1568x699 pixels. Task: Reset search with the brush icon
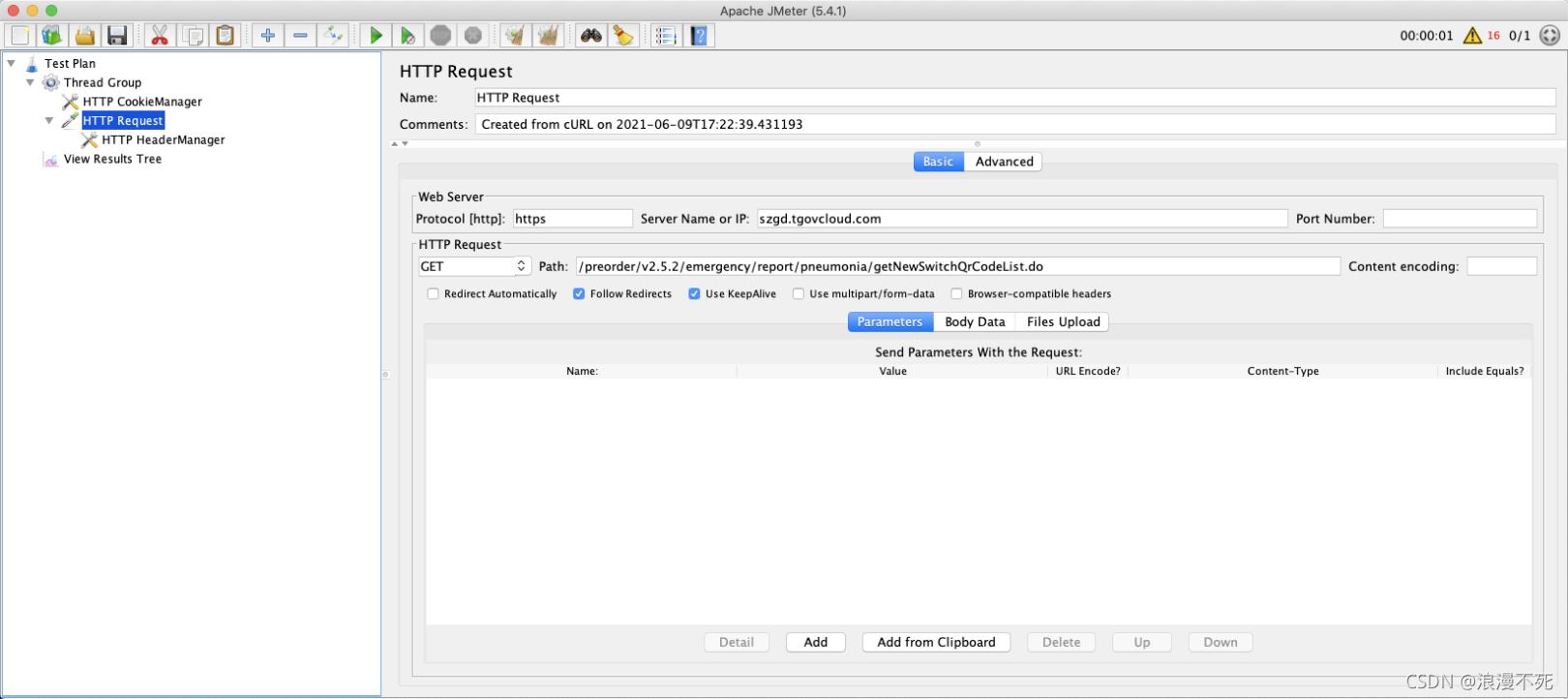[623, 36]
